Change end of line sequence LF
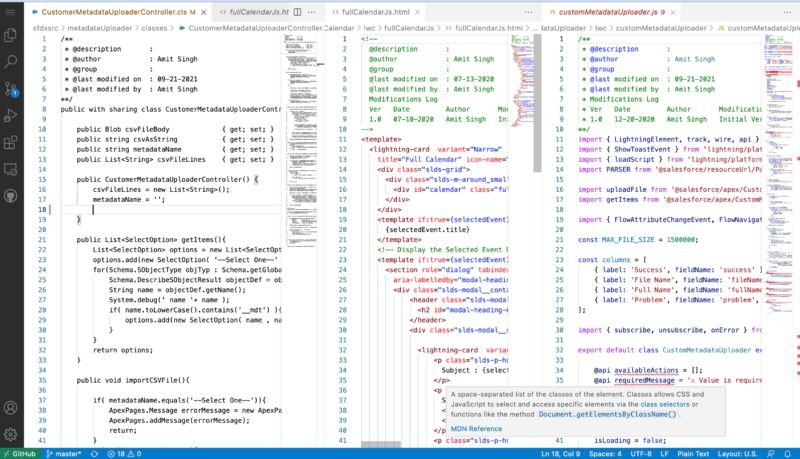Viewport: 800px width, 459px height. click(x=664, y=453)
